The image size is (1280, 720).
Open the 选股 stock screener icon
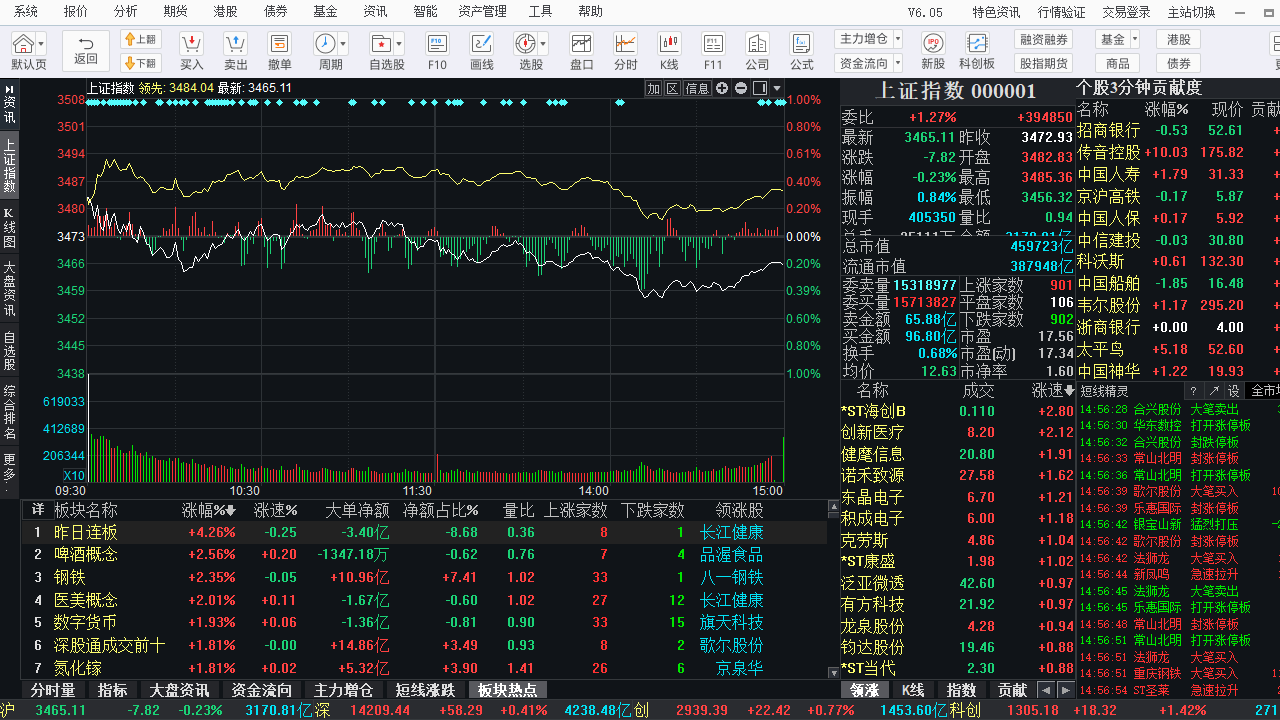click(525, 44)
